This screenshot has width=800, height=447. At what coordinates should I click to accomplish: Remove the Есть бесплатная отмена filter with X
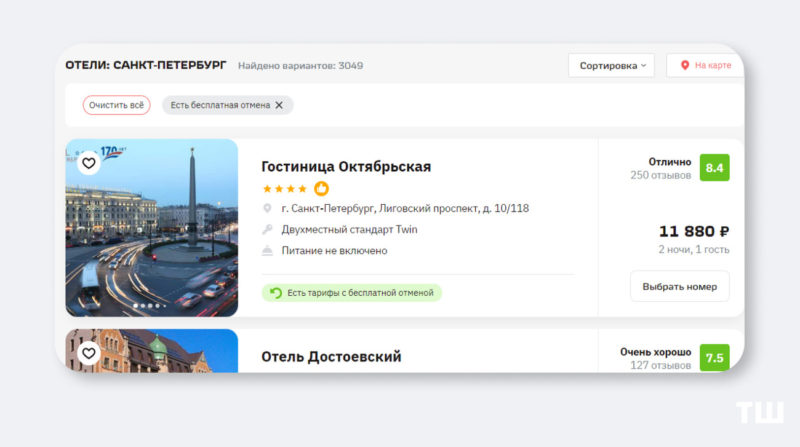[279, 105]
